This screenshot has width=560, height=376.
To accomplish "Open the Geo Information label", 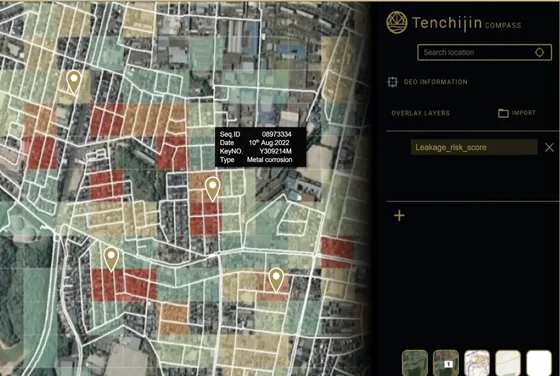I will tap(435, 82).
